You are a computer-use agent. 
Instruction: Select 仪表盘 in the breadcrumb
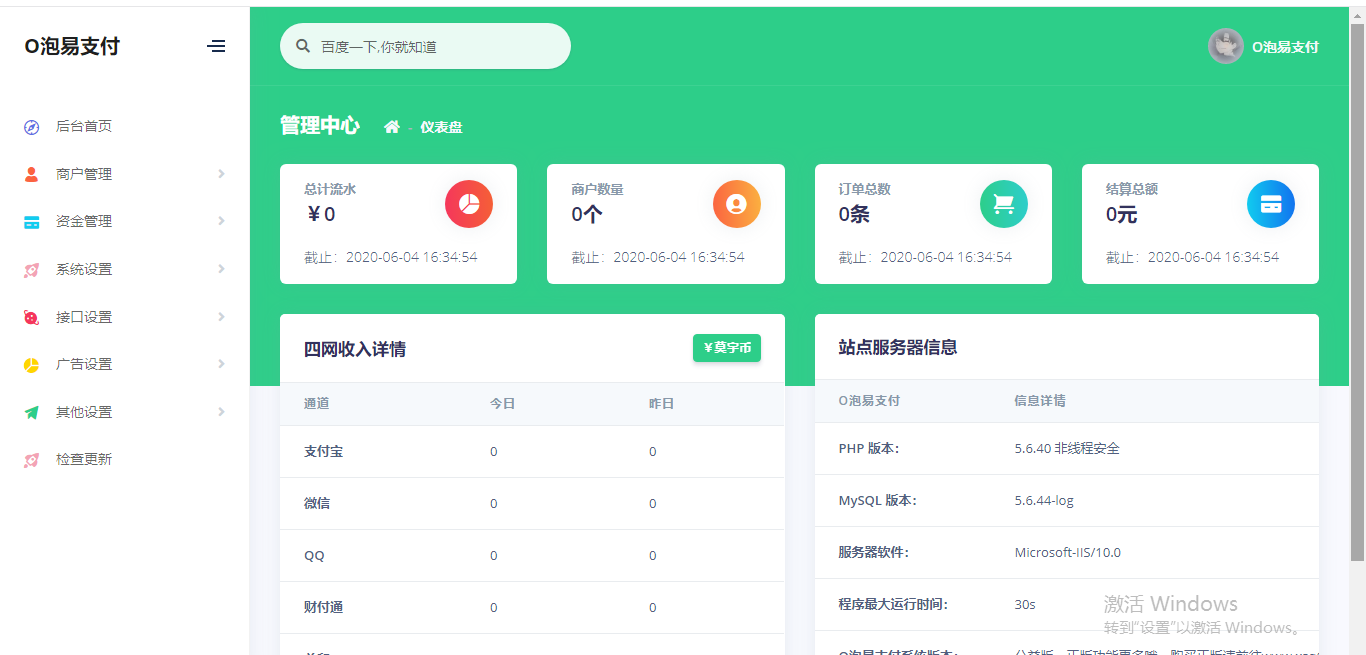coord(442,127)
